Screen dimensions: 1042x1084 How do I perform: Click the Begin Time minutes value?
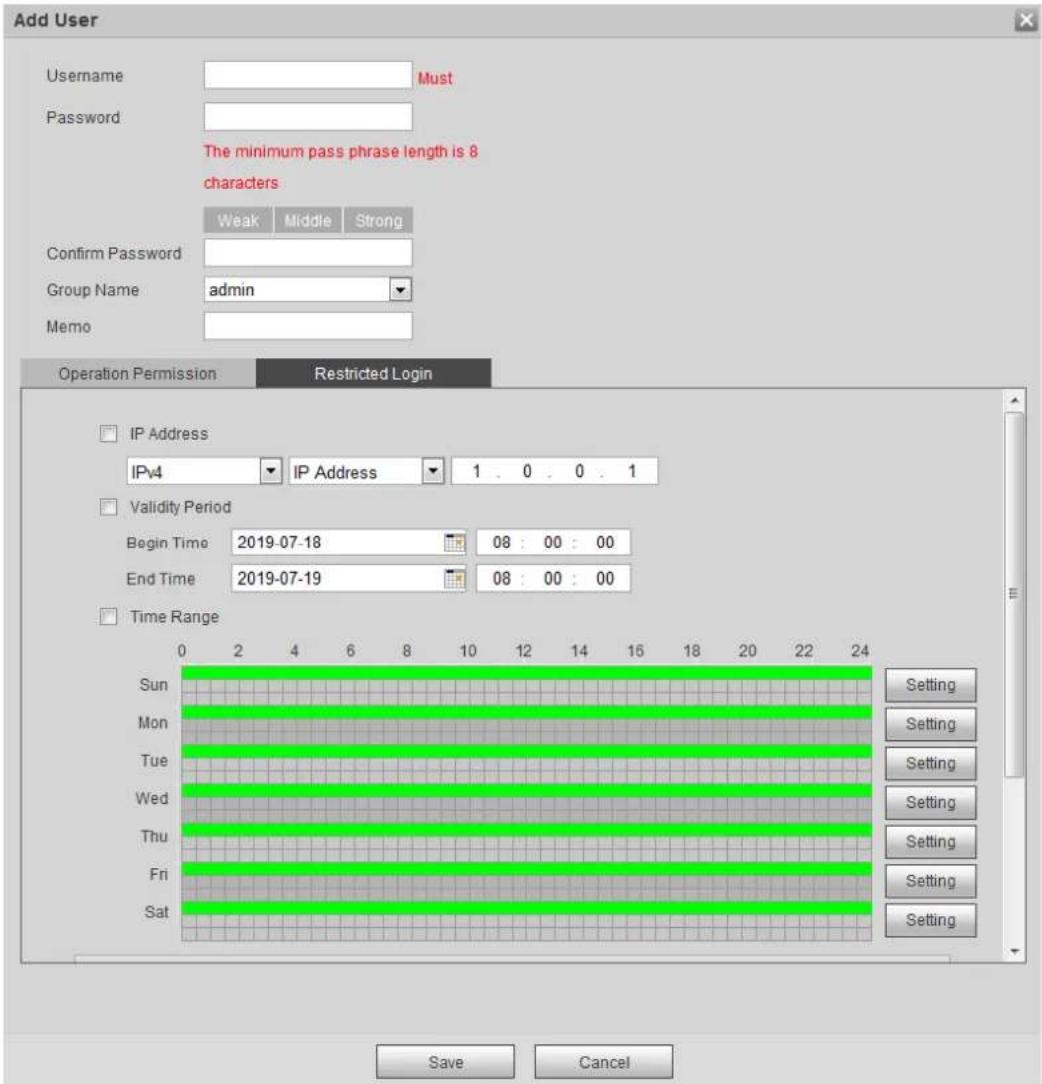(x=552, y=543)
